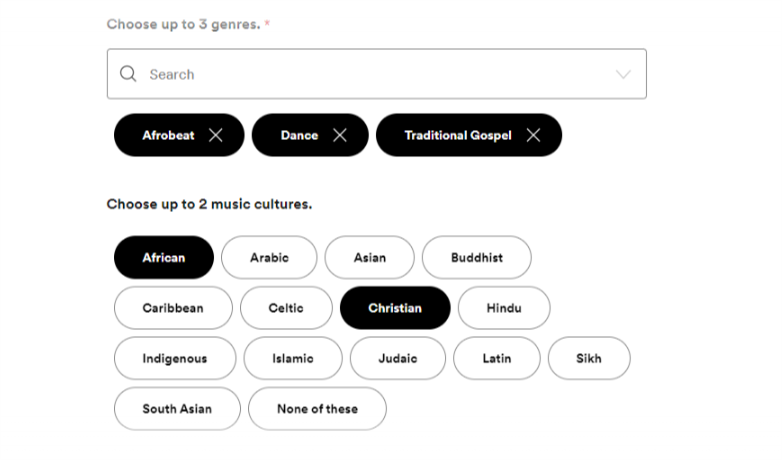Toggle the Hindu culture option
The image size is (782, 460).
pyautogui.click(x=504, y=308)
